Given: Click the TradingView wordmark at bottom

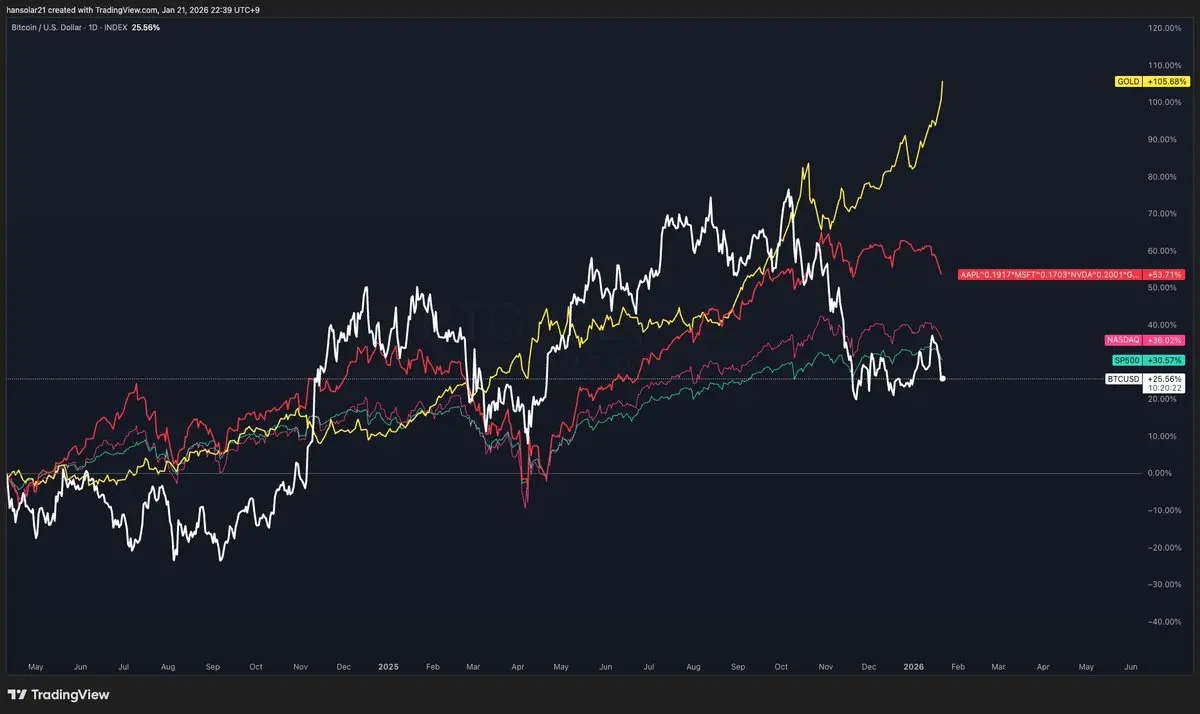Looking at the screenshot, I should pyautogui.click(x=70, y=695).
